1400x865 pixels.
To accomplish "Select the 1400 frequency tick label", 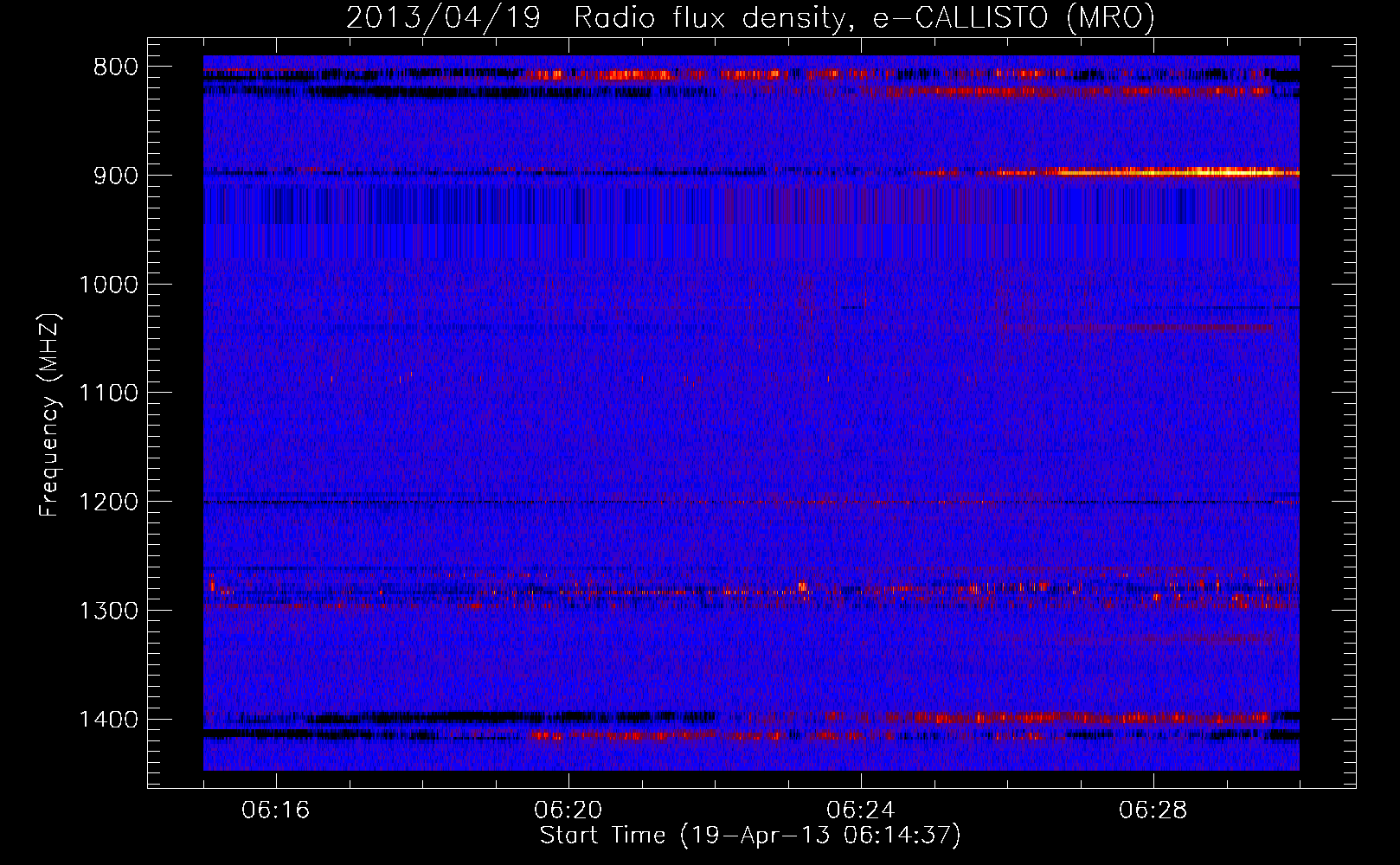I will coord(108,720).
